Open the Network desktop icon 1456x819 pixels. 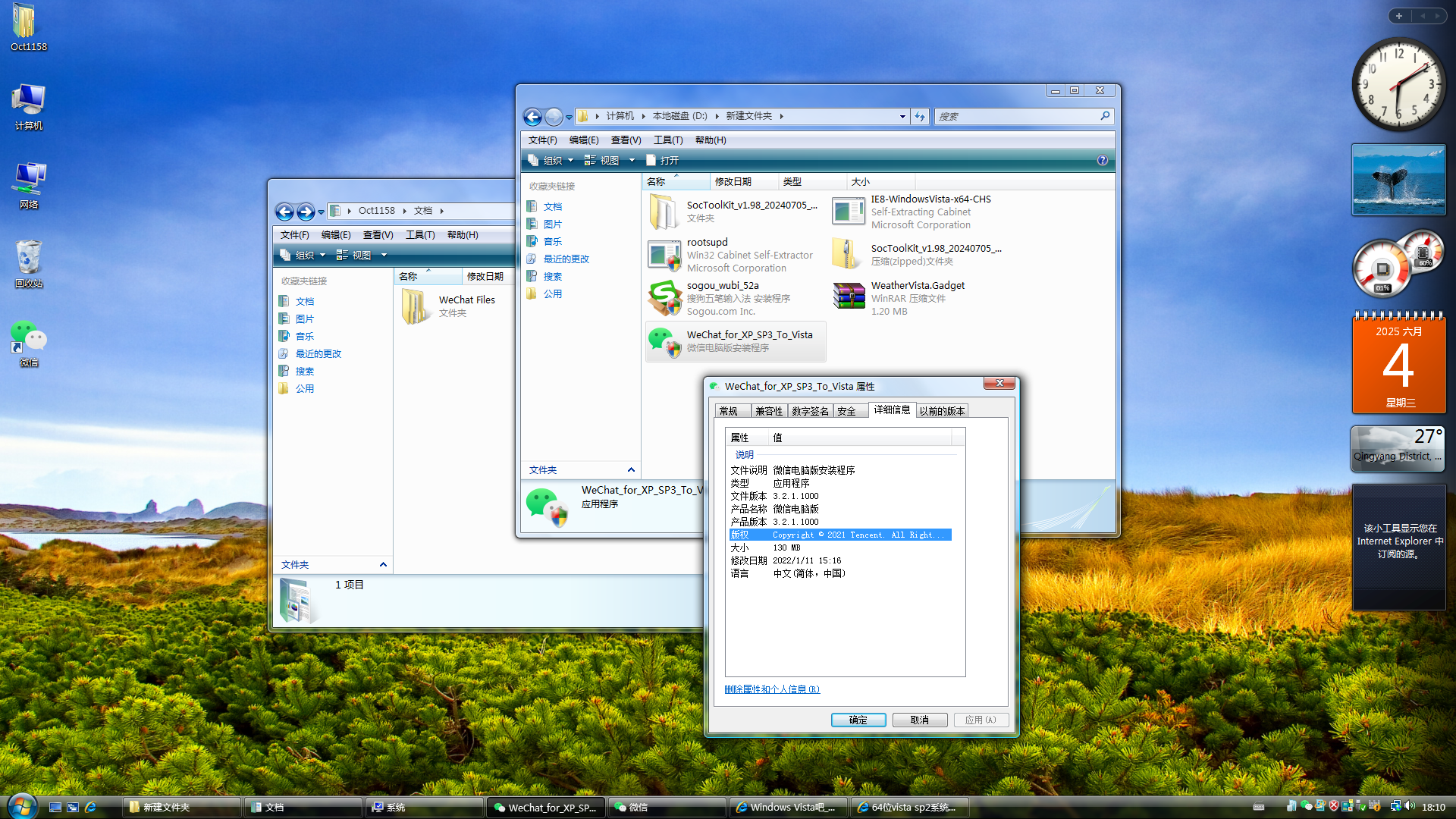point(28,186)
